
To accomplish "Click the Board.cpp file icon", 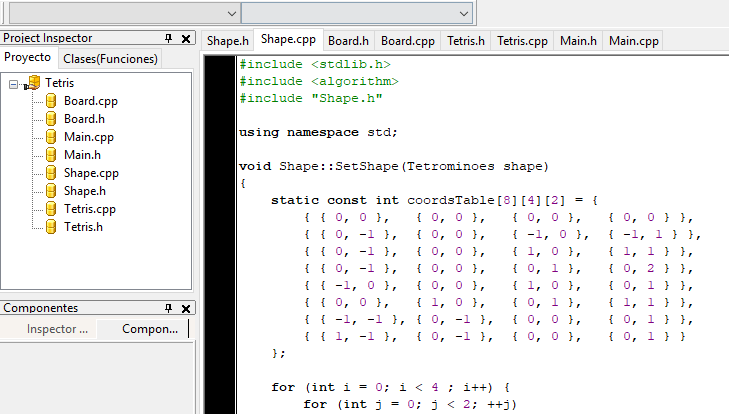I will pos(50,101).
